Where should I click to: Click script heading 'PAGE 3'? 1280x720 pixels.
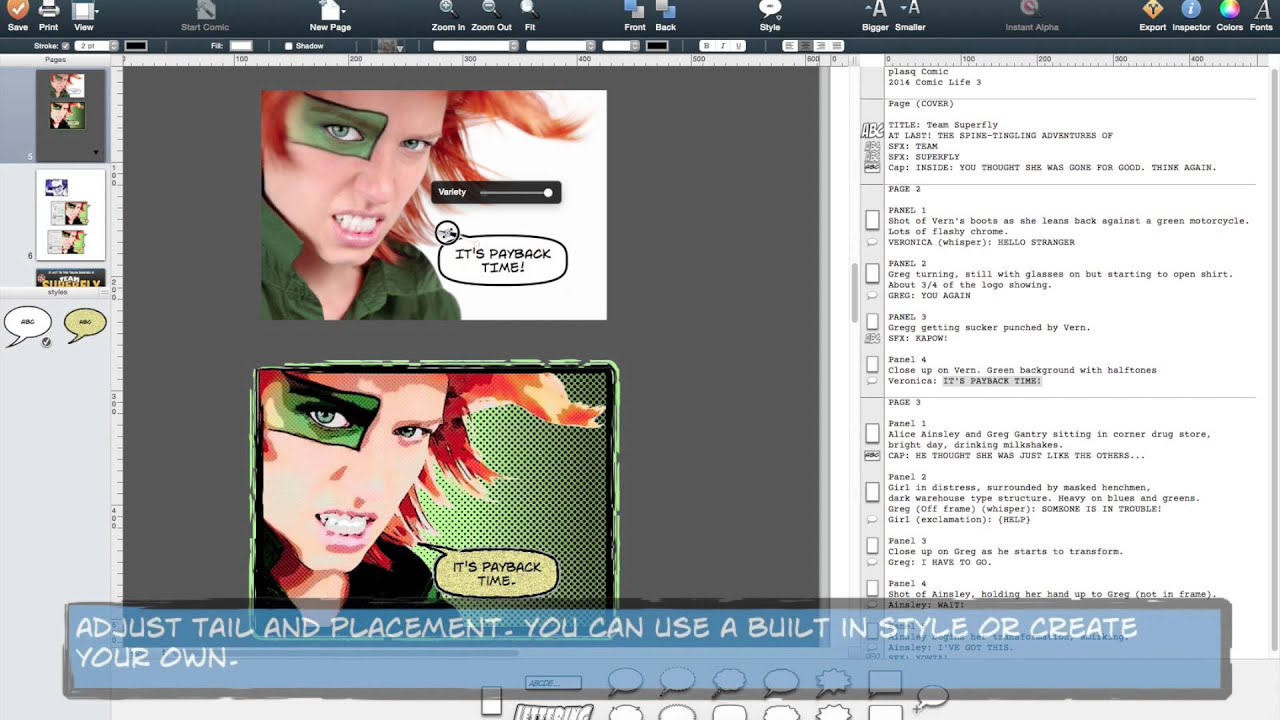904,403
